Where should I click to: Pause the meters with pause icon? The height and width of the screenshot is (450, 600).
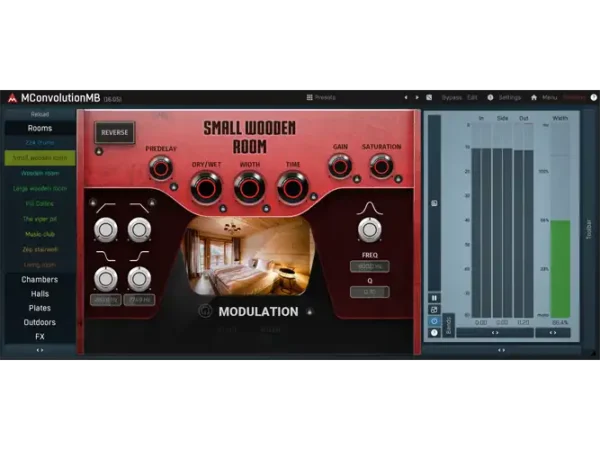(x=434, y=298)
